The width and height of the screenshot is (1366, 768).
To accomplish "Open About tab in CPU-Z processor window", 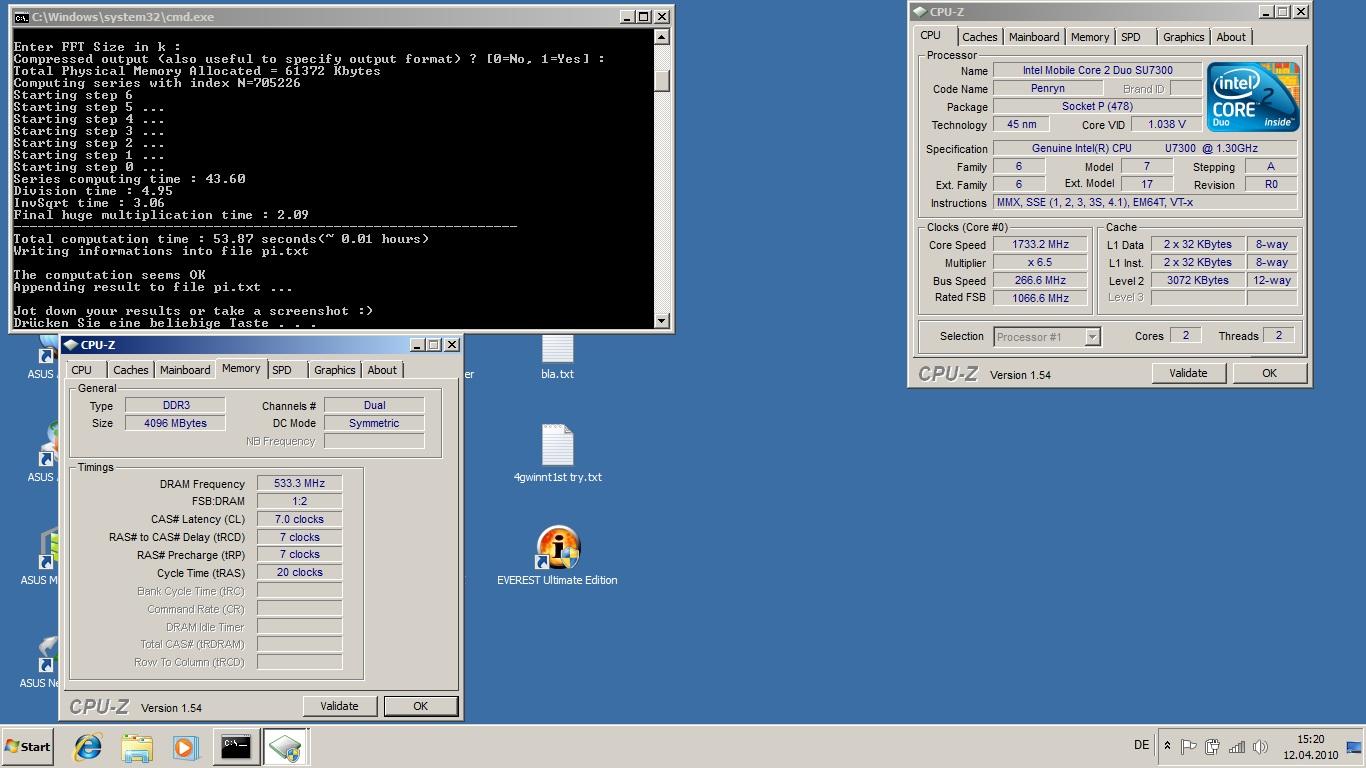I will point(1231,37).
